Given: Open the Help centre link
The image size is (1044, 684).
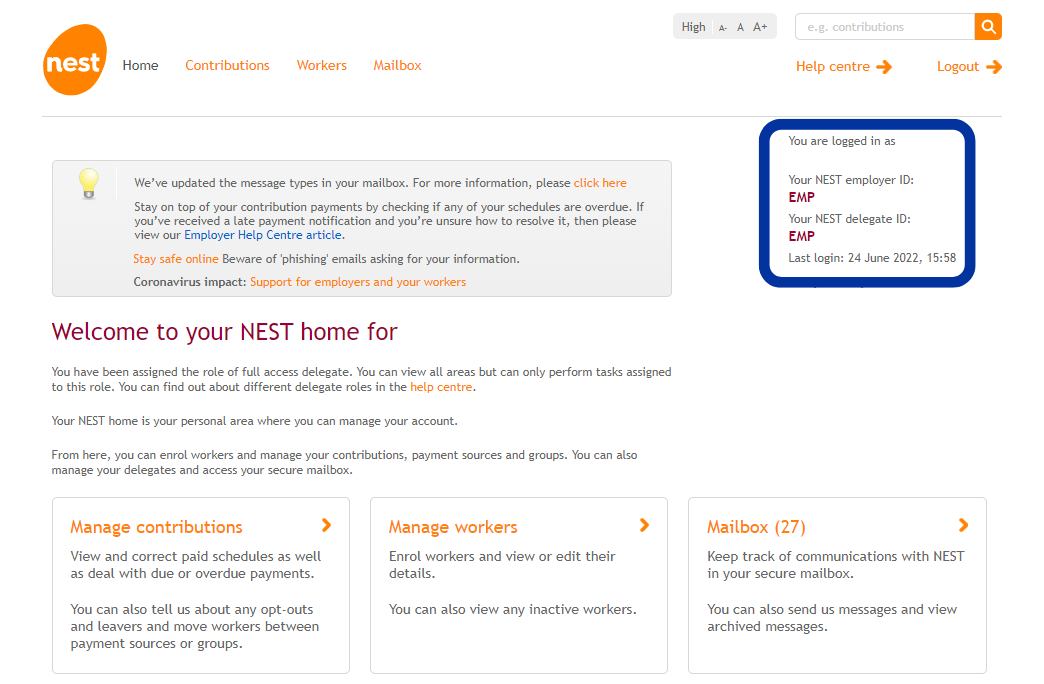Looking at the screenshot, I should 833,67.
